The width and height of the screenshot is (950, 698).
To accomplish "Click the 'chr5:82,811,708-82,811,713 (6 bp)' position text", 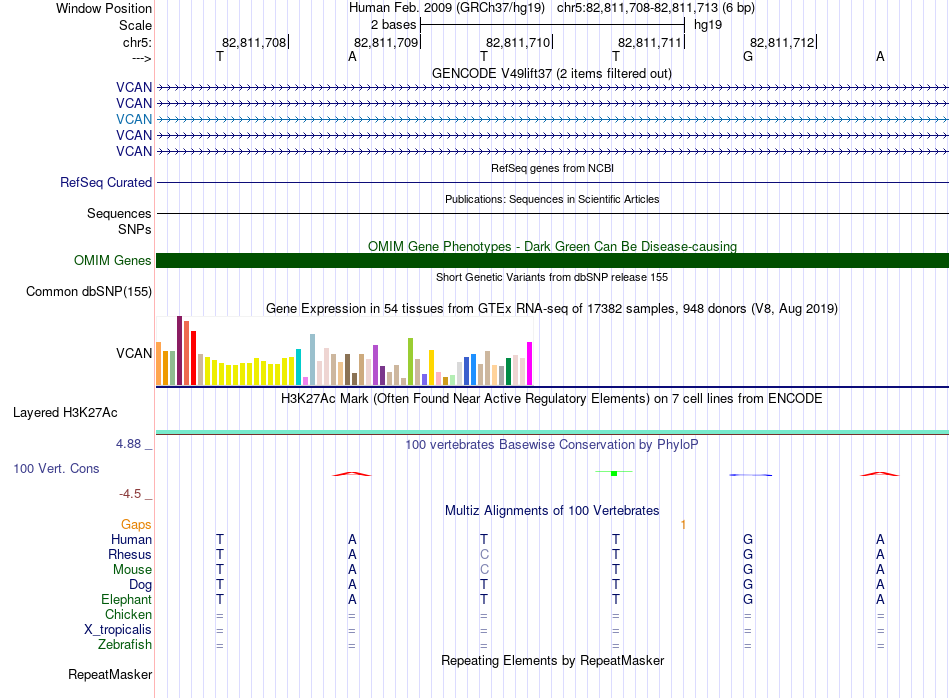I will [x=656, y=8].
